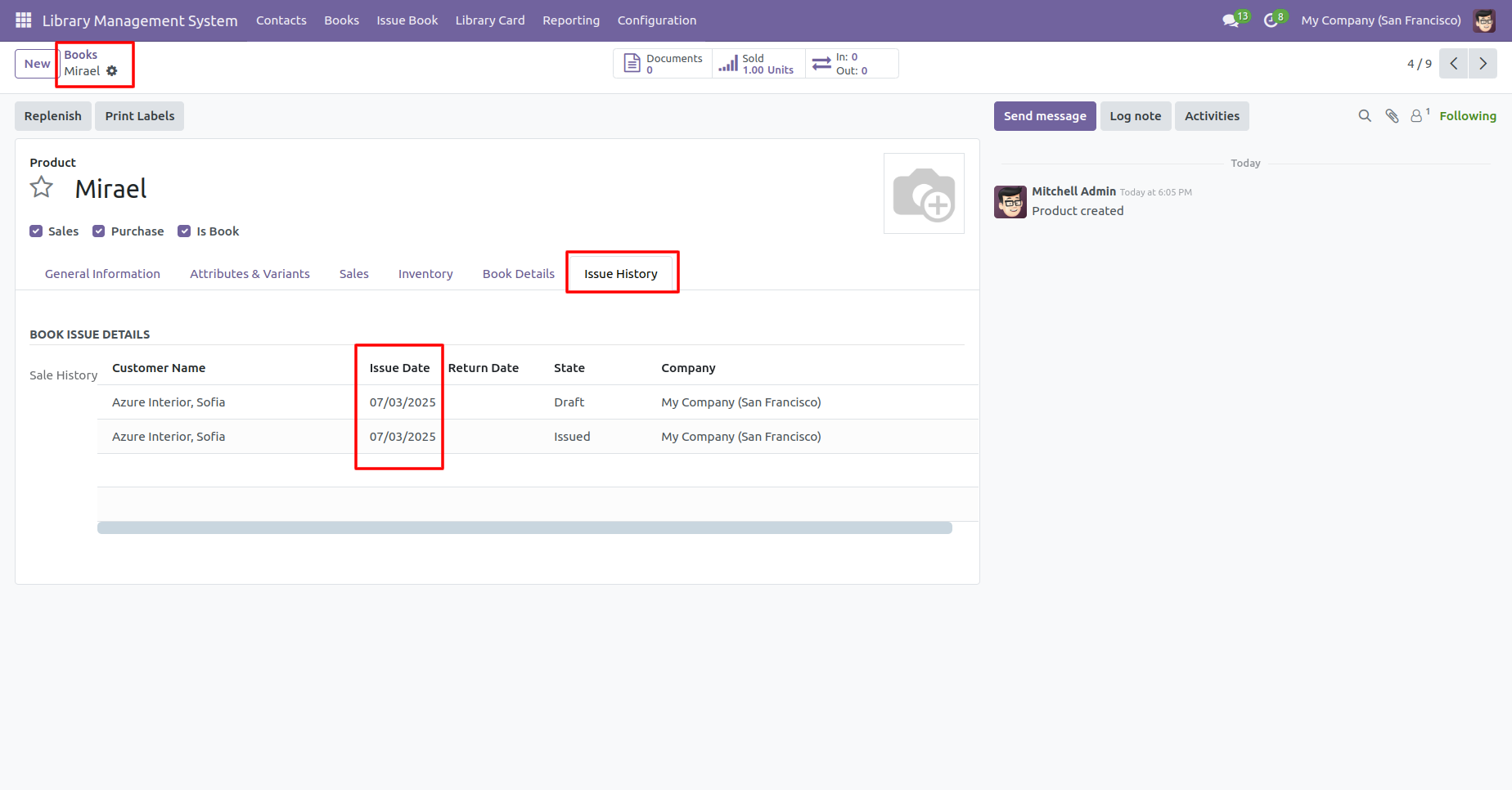This screenshot has height=790, width=1512.
Task: Mark Mirael as favorite with star
Action: click(42, 188)
